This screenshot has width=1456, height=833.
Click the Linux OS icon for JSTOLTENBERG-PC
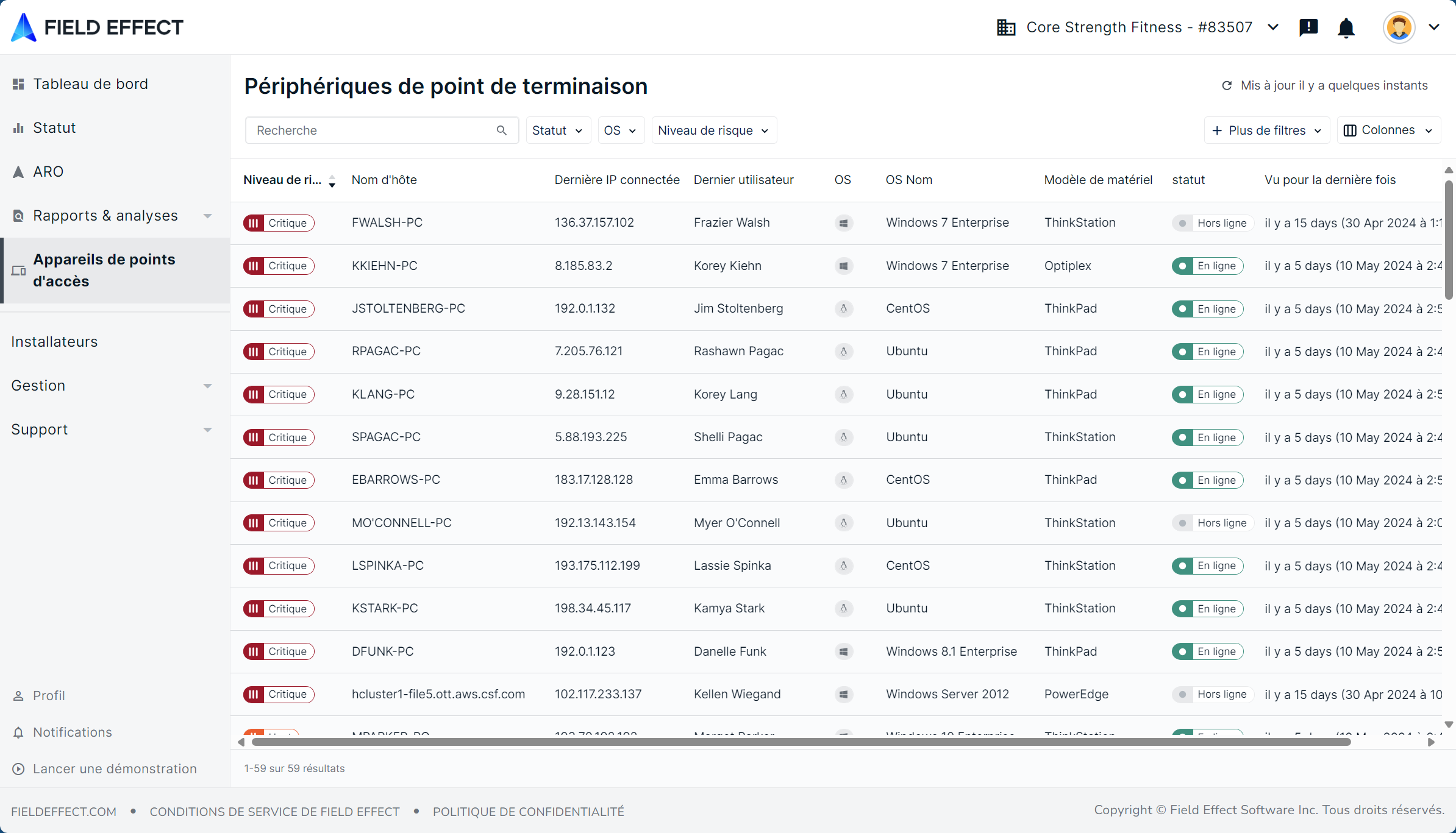coord(843,309)
